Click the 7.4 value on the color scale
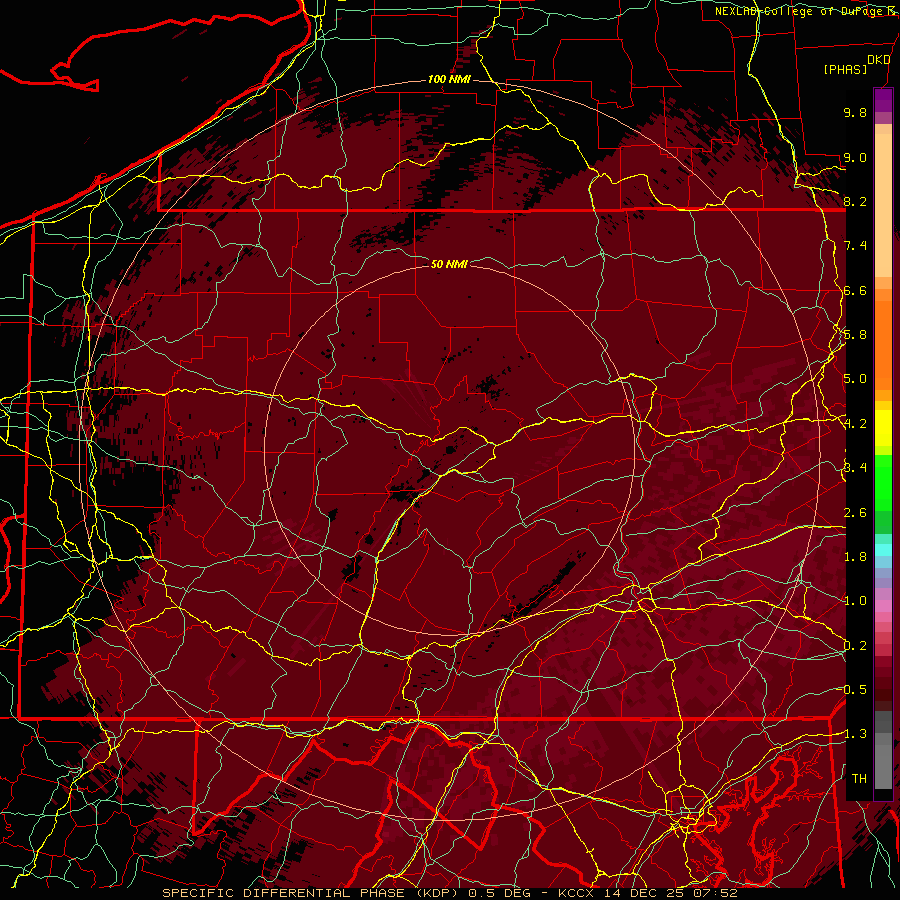 (855, 246)
